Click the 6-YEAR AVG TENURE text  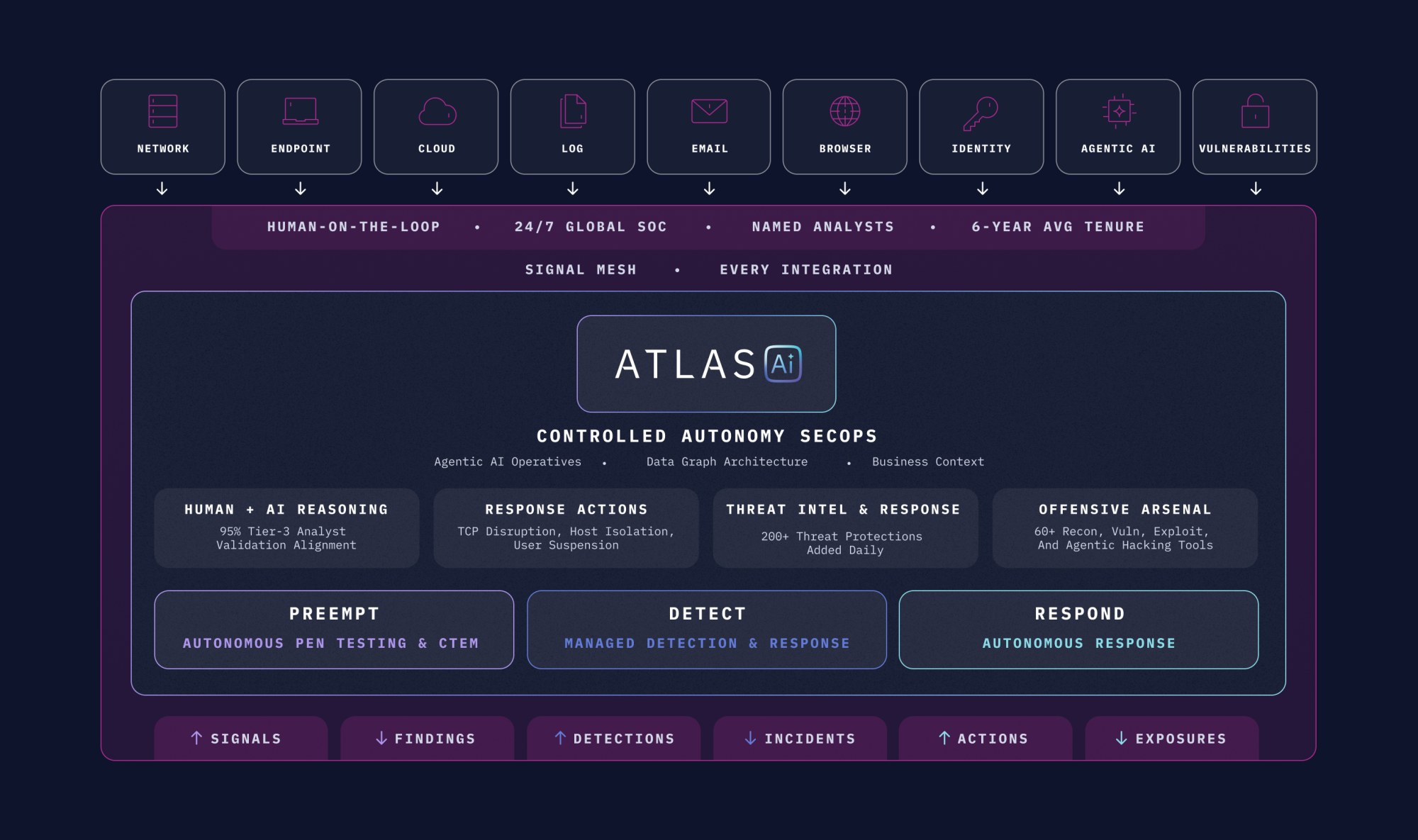[1058, 227]
